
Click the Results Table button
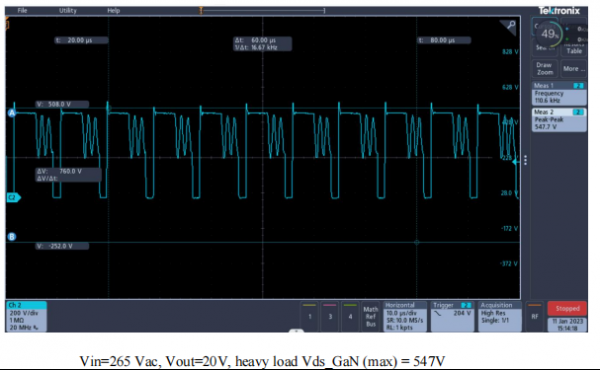click(x=574, y=48)
